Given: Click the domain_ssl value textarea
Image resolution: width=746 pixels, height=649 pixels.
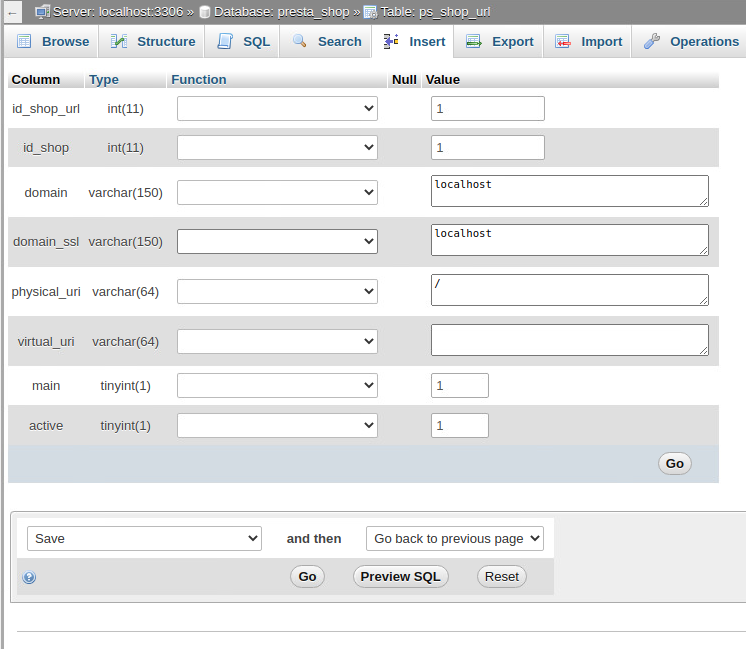Looking at the screenshot, I should click(x=569, y=240).
